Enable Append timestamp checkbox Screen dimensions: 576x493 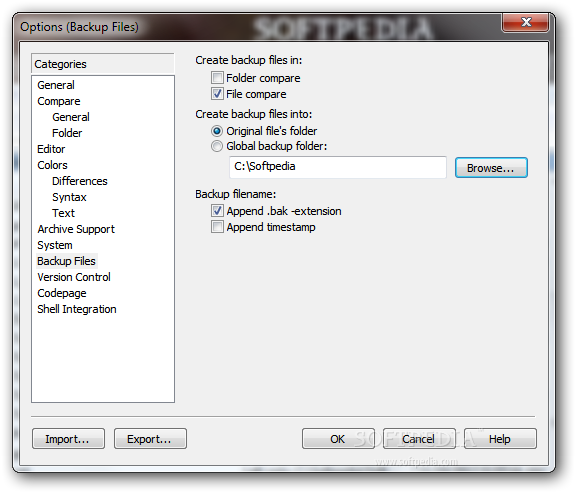point(217,227)
